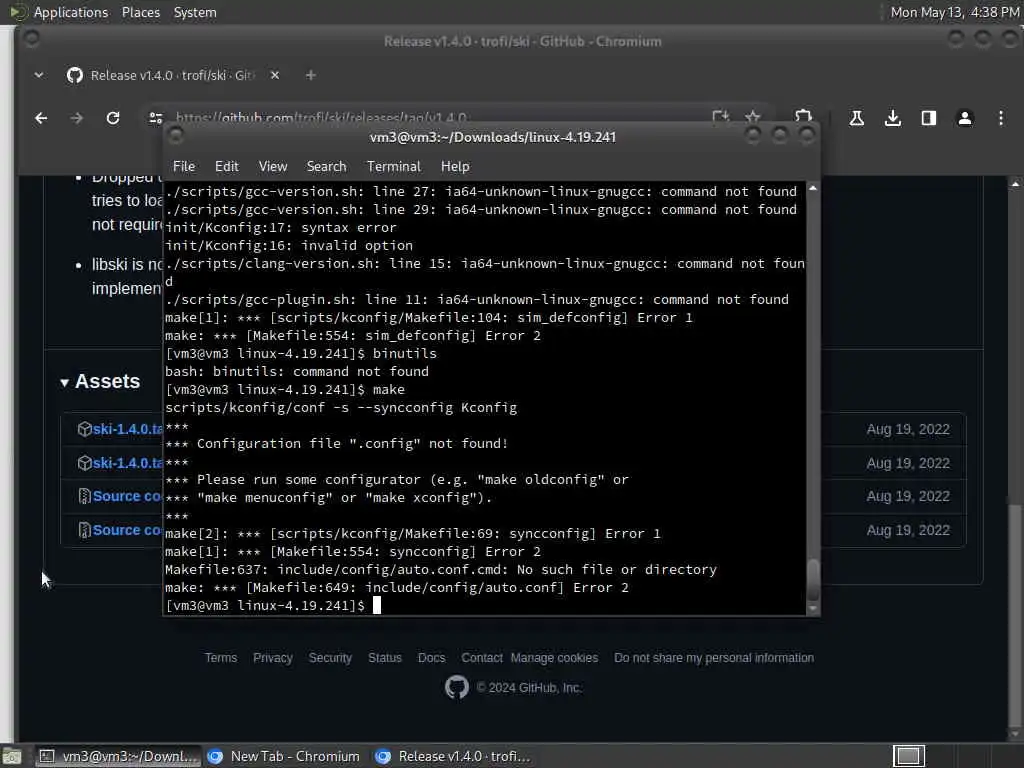This screenshot has width=1024, height=768.
Task: Open a new Chromium tab with plus
Action: [311, 75]
